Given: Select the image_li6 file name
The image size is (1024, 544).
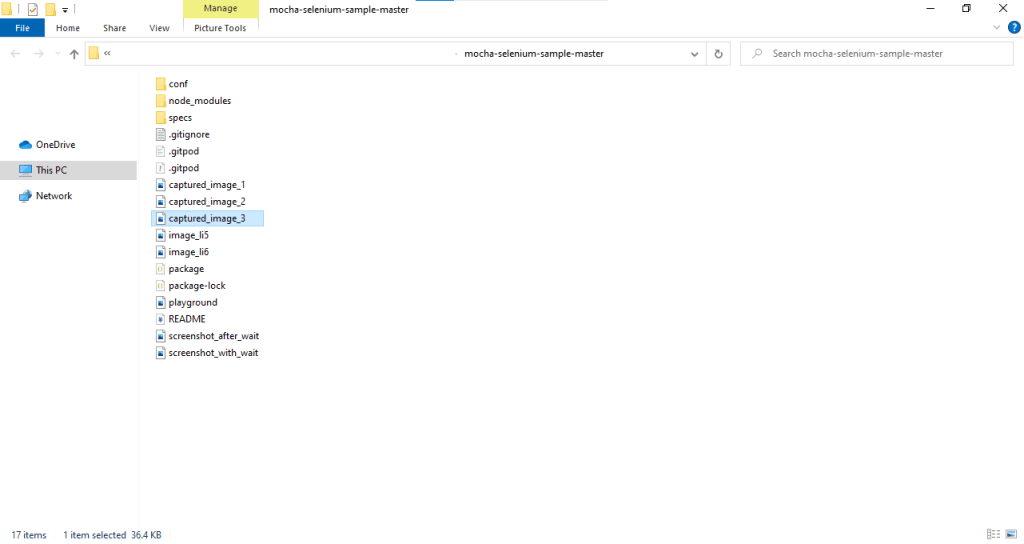Looking at the screenshot, I should click(x=189, y=252).
